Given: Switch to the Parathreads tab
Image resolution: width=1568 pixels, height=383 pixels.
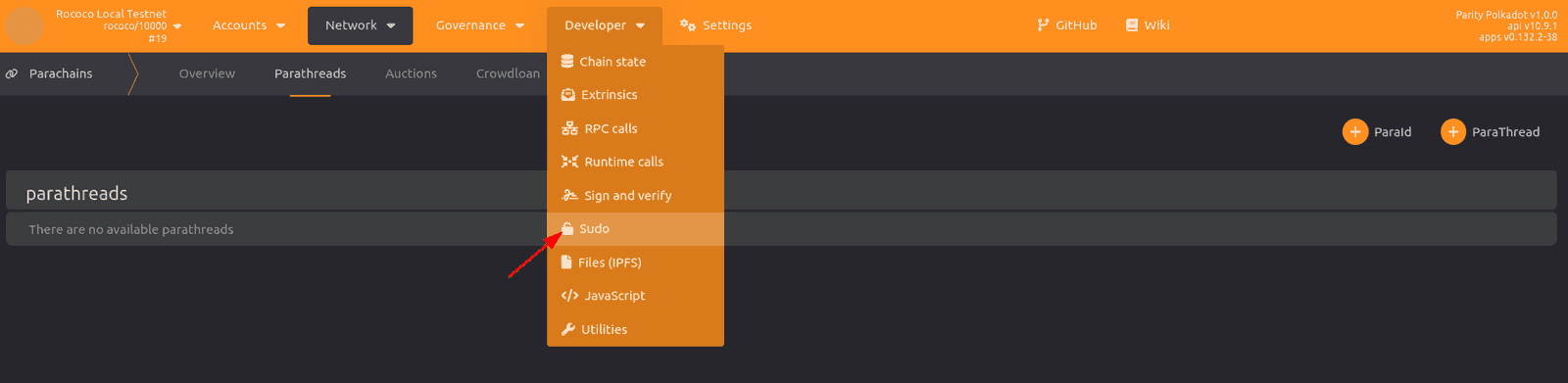Looking at the screenshot, I should (311, 73).
